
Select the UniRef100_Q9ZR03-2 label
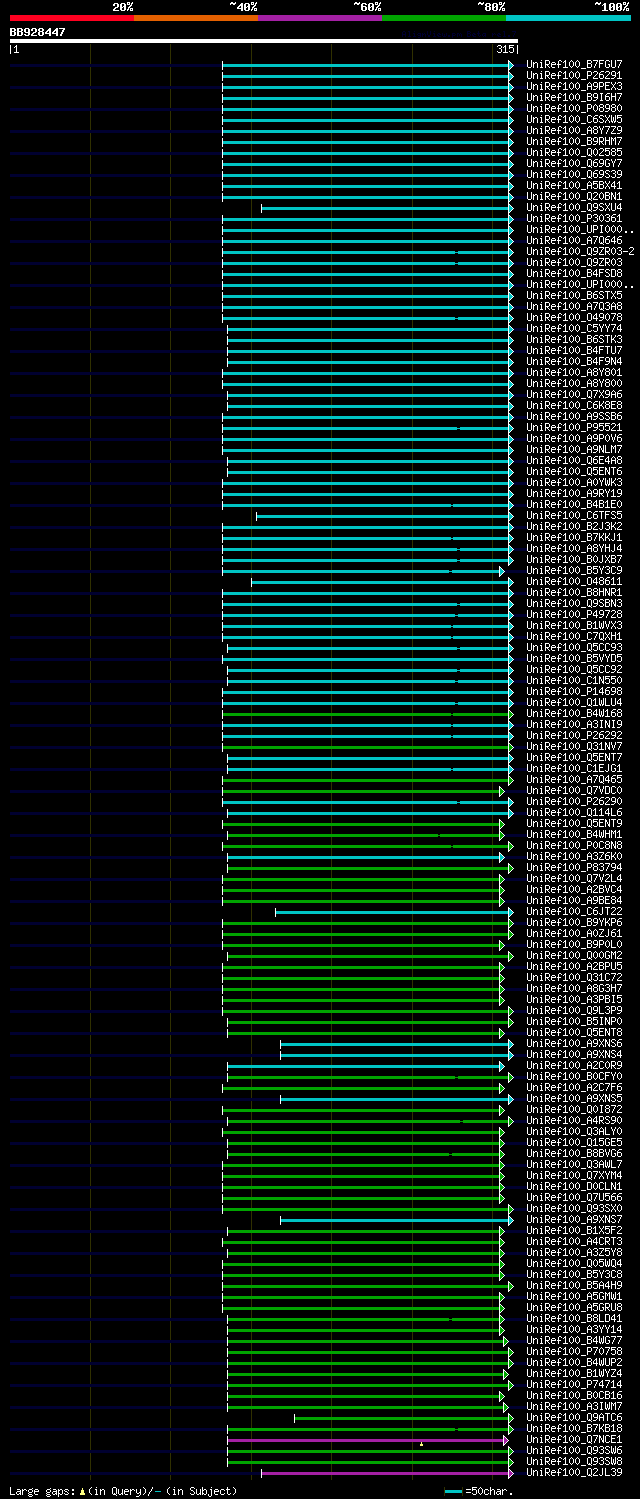point(580,251)
